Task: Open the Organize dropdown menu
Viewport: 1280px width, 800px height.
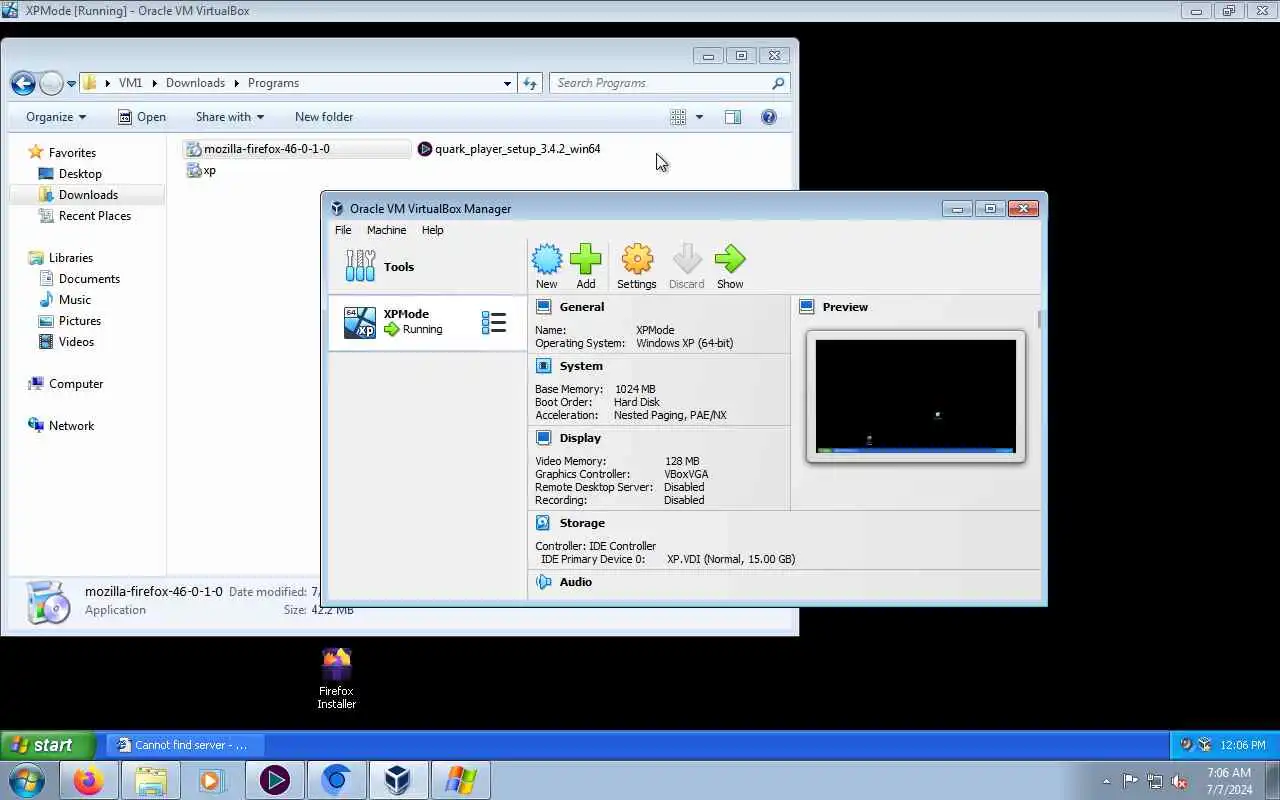Action: (56, 117)
